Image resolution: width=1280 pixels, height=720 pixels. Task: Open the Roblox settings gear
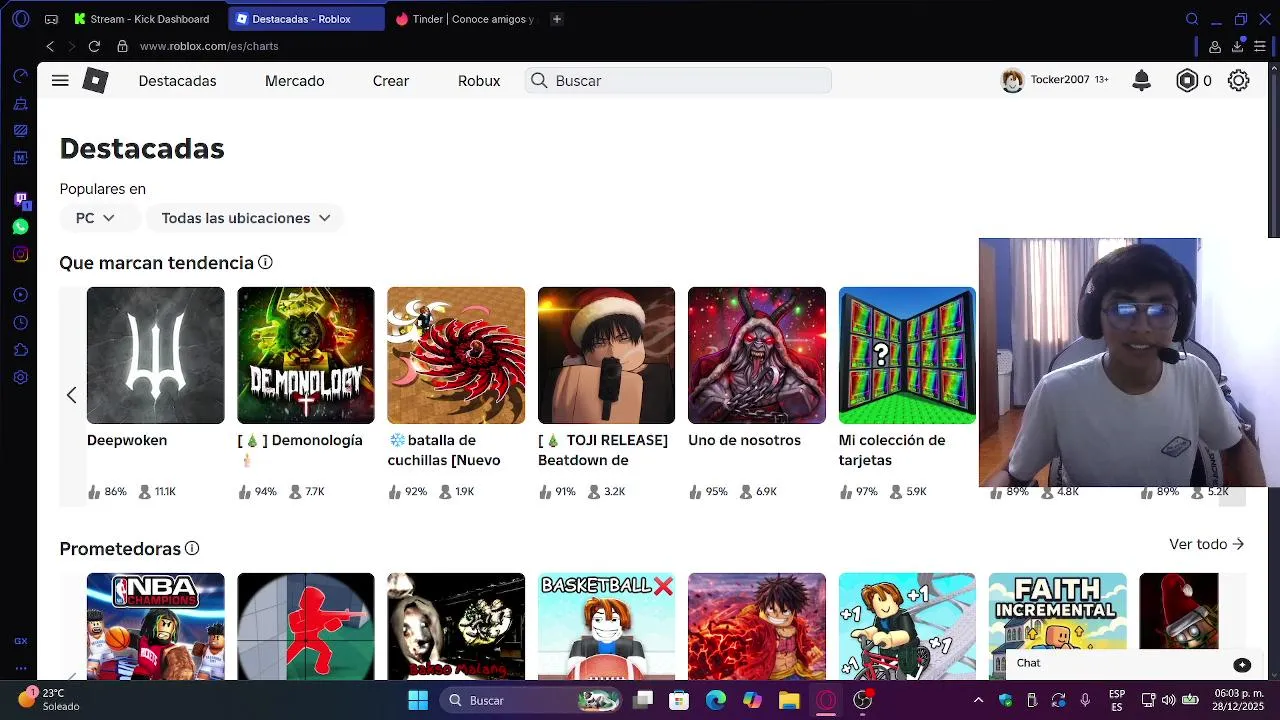click(x=1238, y=81)
